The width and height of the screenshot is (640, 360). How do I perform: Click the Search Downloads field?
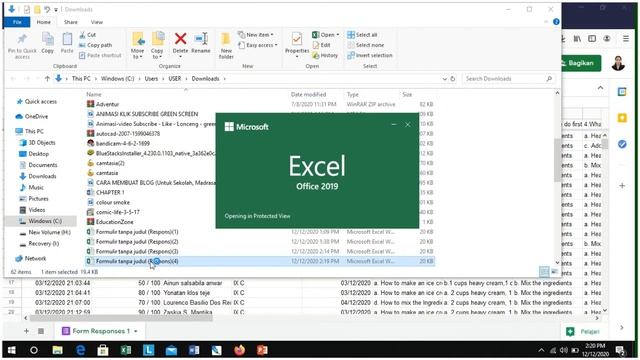tap(509, 78)
